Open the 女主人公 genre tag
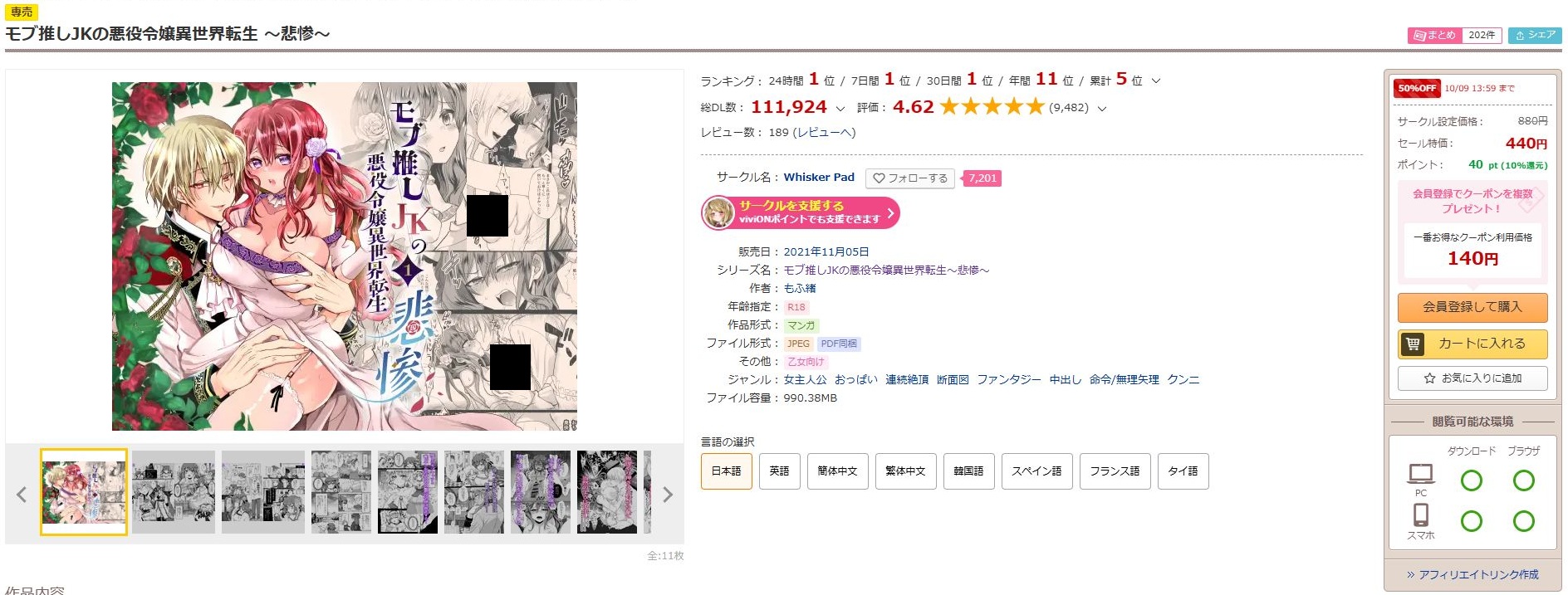Image resolution: width=1568 pixels, height=595 pixels. [806, 380]
